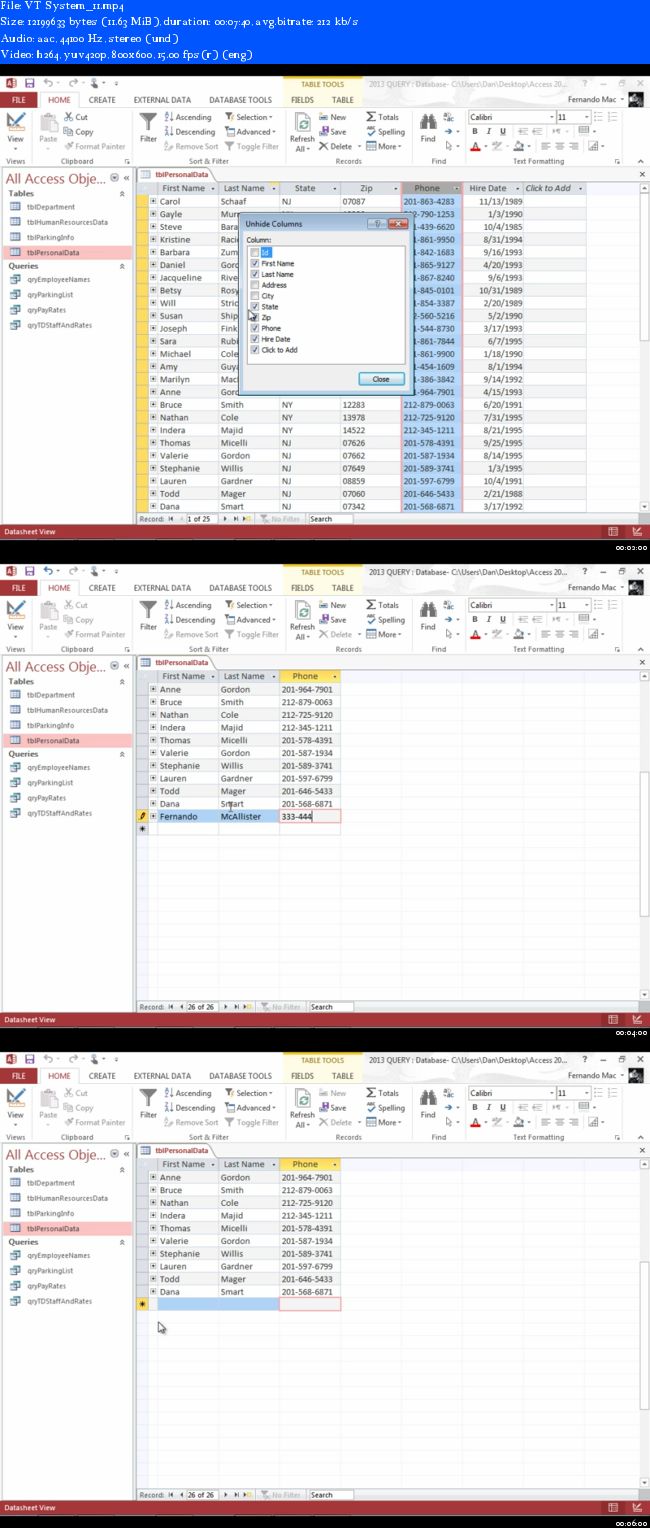
Task: Click Delete record button in the 00:06:00 frame
Action: (x=338, y=1122)
